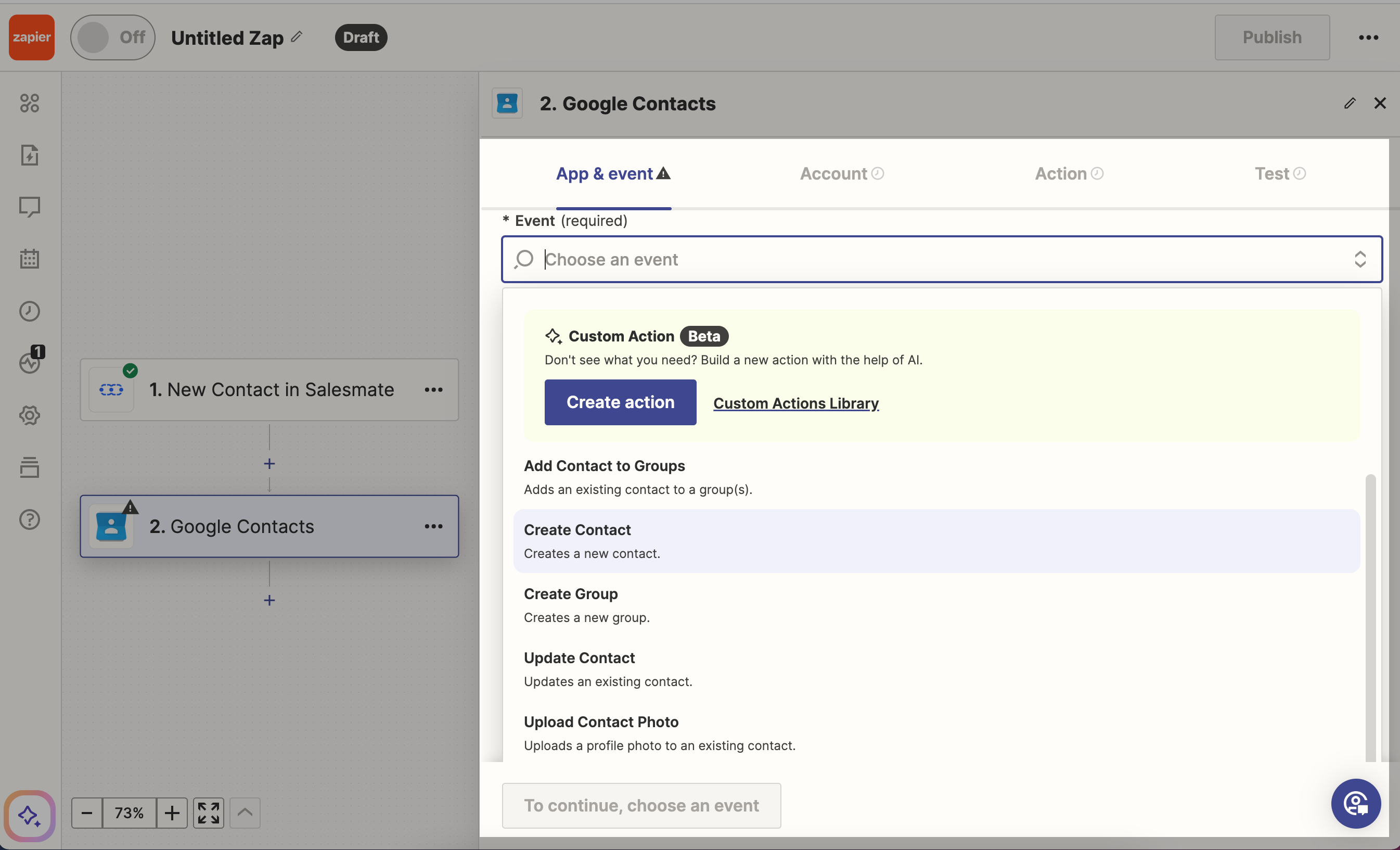Switch to the Action tab
Screen dimensions: 1400x850
[x=1069, y=173]
